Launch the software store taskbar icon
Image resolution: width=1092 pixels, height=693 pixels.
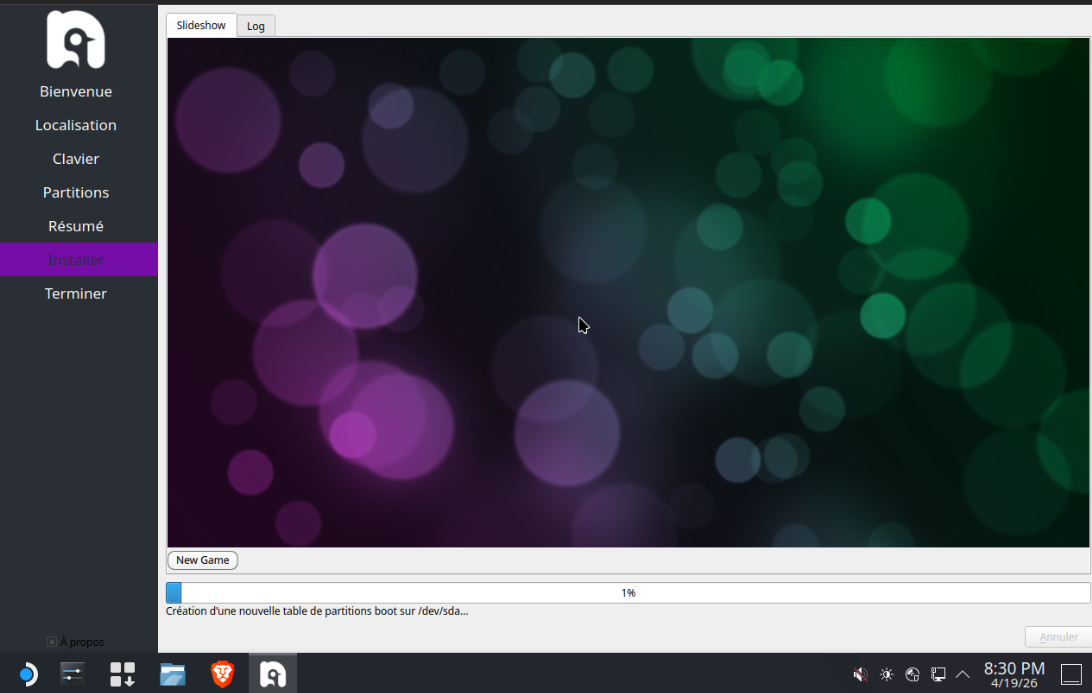tap(122, 674)
